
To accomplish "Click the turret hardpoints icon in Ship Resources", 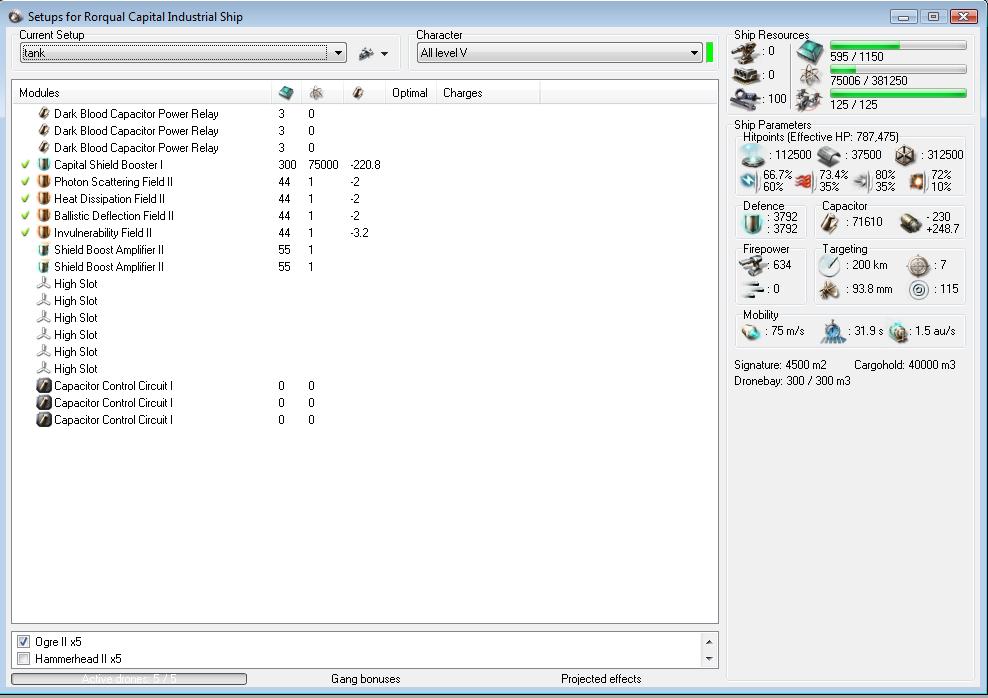I will [745, 52].
